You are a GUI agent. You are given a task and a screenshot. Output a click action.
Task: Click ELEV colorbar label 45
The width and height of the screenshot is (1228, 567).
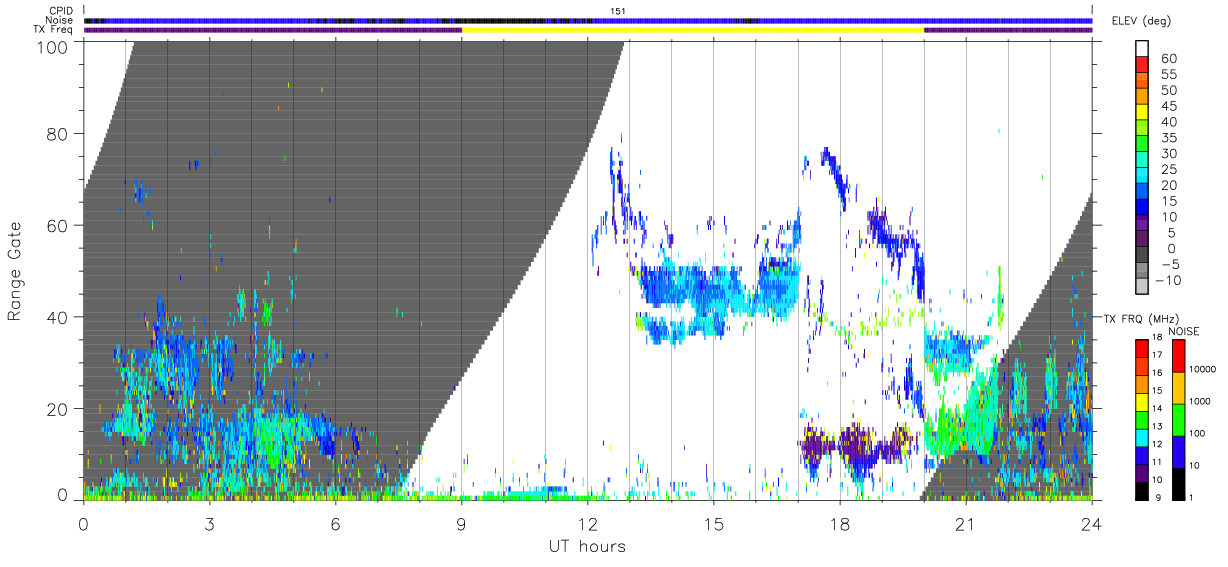click(x=1169, y=106)
